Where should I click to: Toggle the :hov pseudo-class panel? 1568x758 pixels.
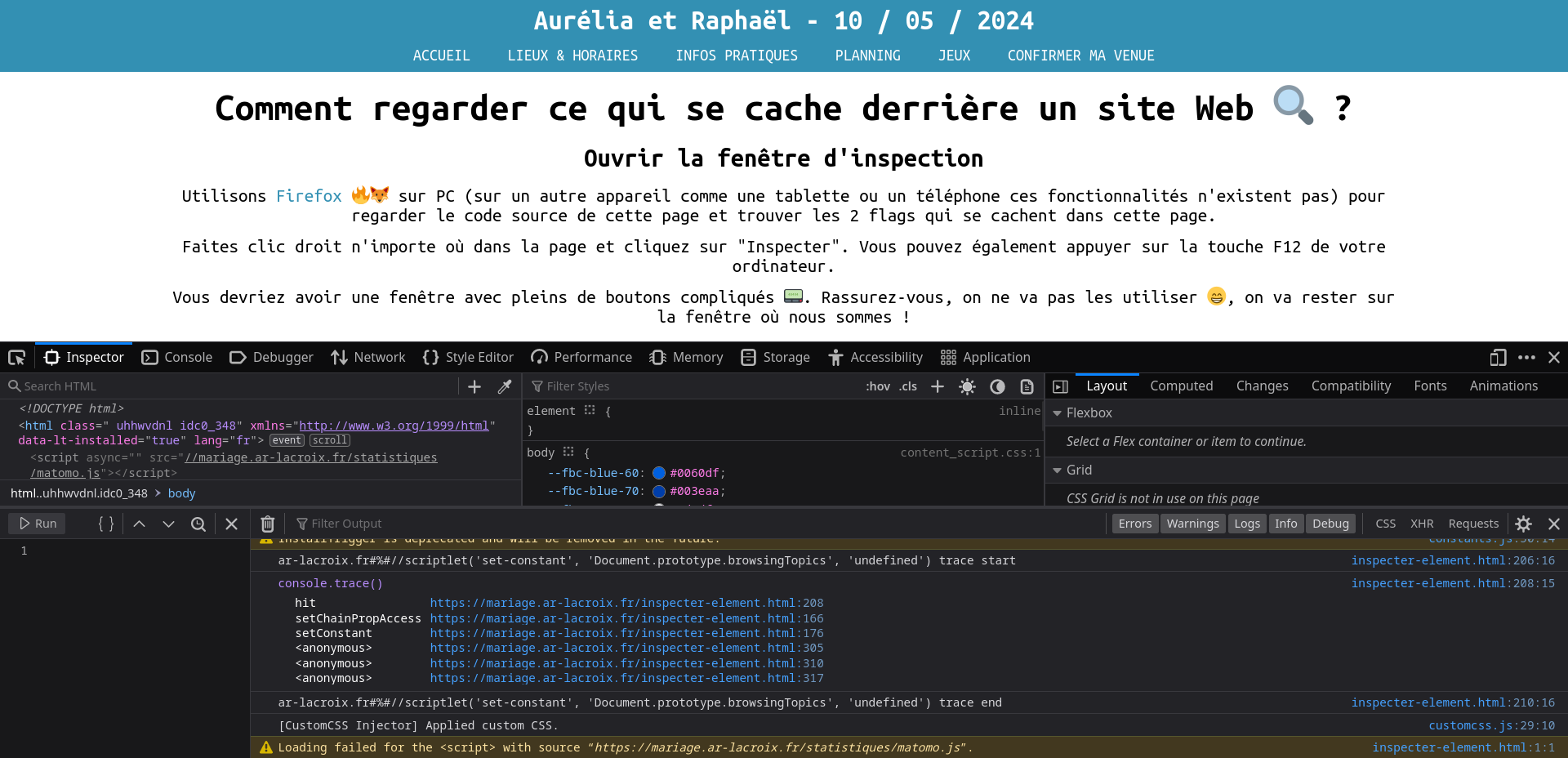(x=878, y=386)
